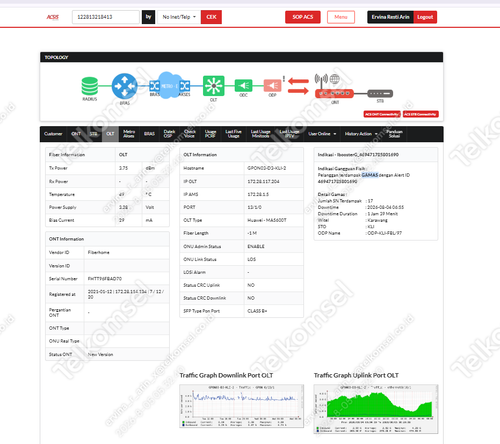
Task: Click the green OLT node icon
Action: tap(213, 86)
